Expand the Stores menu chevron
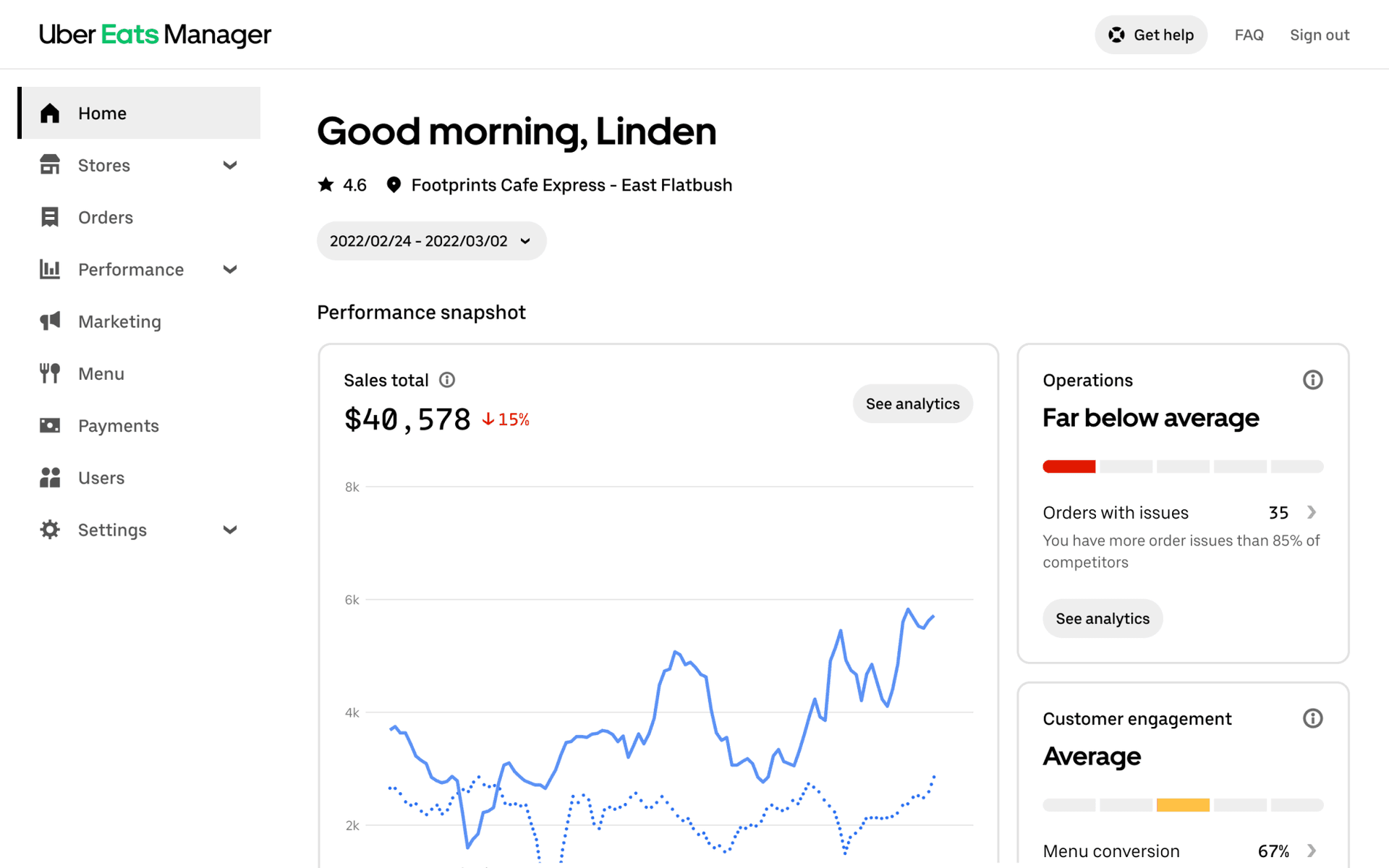The image size is (1389, 868). click(x=230, y=165)
